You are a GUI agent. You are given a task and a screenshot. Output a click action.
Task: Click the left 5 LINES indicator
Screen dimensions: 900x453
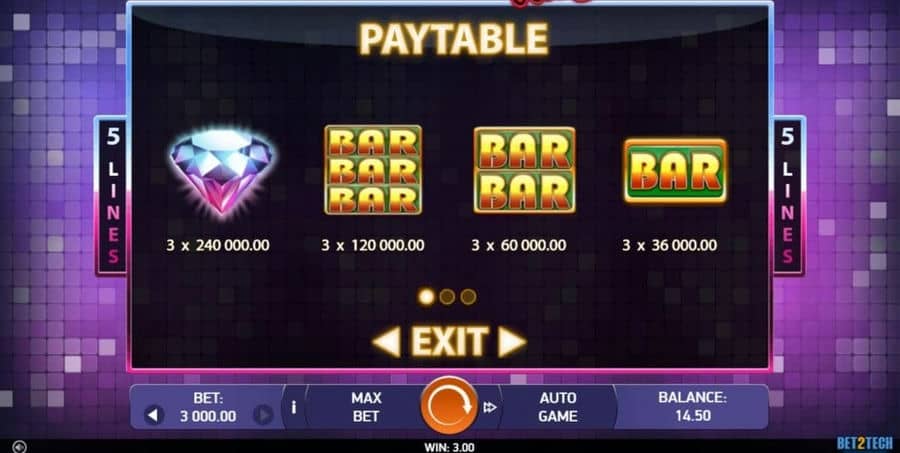tap(112, 195)
